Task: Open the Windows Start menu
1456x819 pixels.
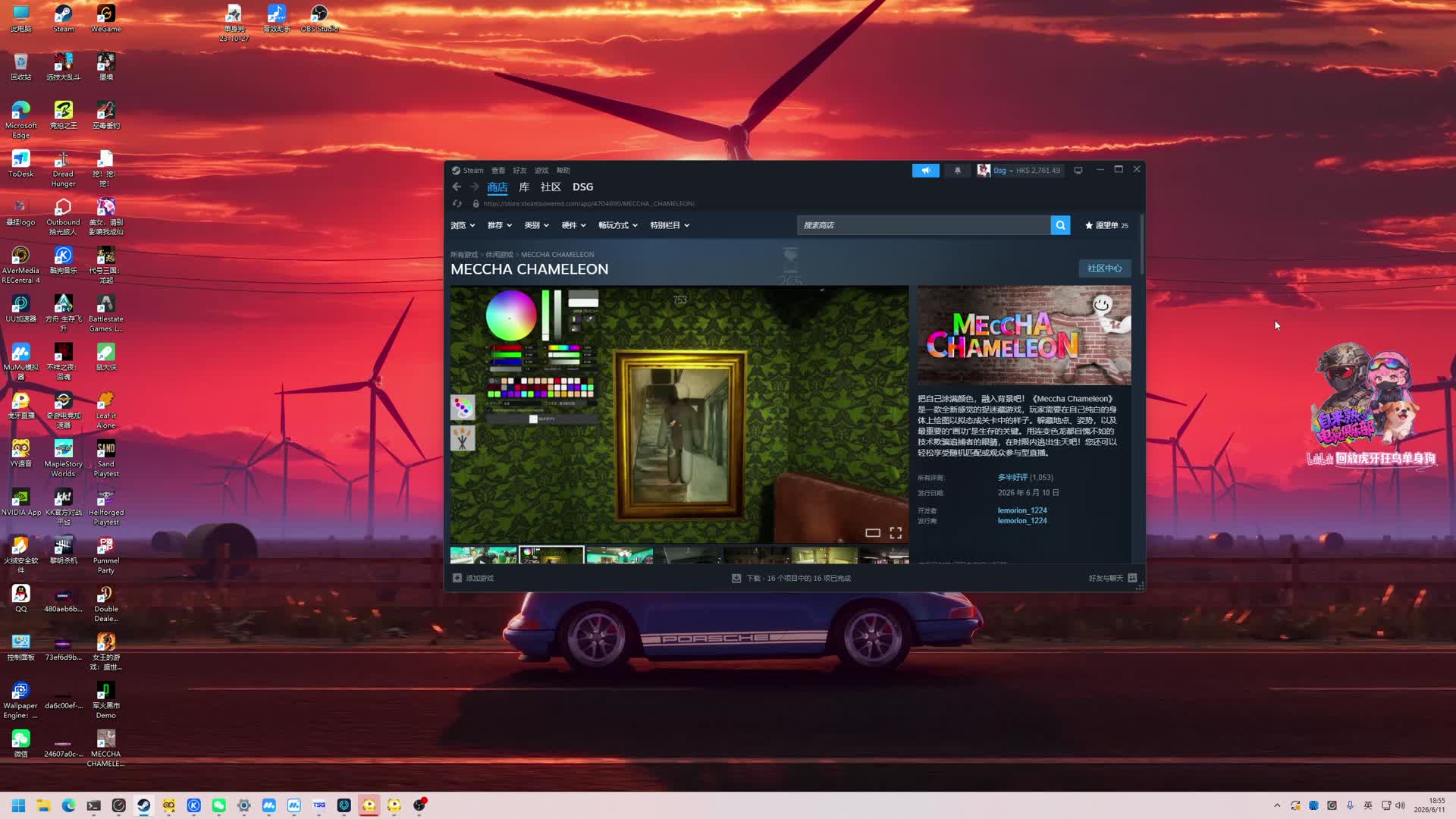Action: click(18, 805)
